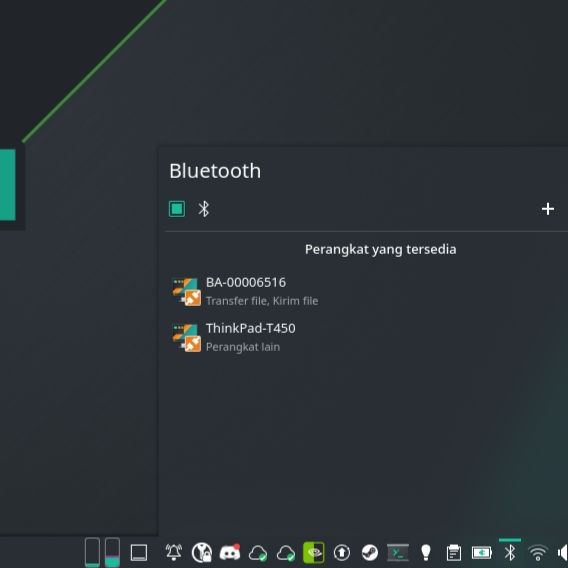This screenshot has height=568, width=568.
Task: Click the first cloud sync tray icon
Action: tap(258, 553)
